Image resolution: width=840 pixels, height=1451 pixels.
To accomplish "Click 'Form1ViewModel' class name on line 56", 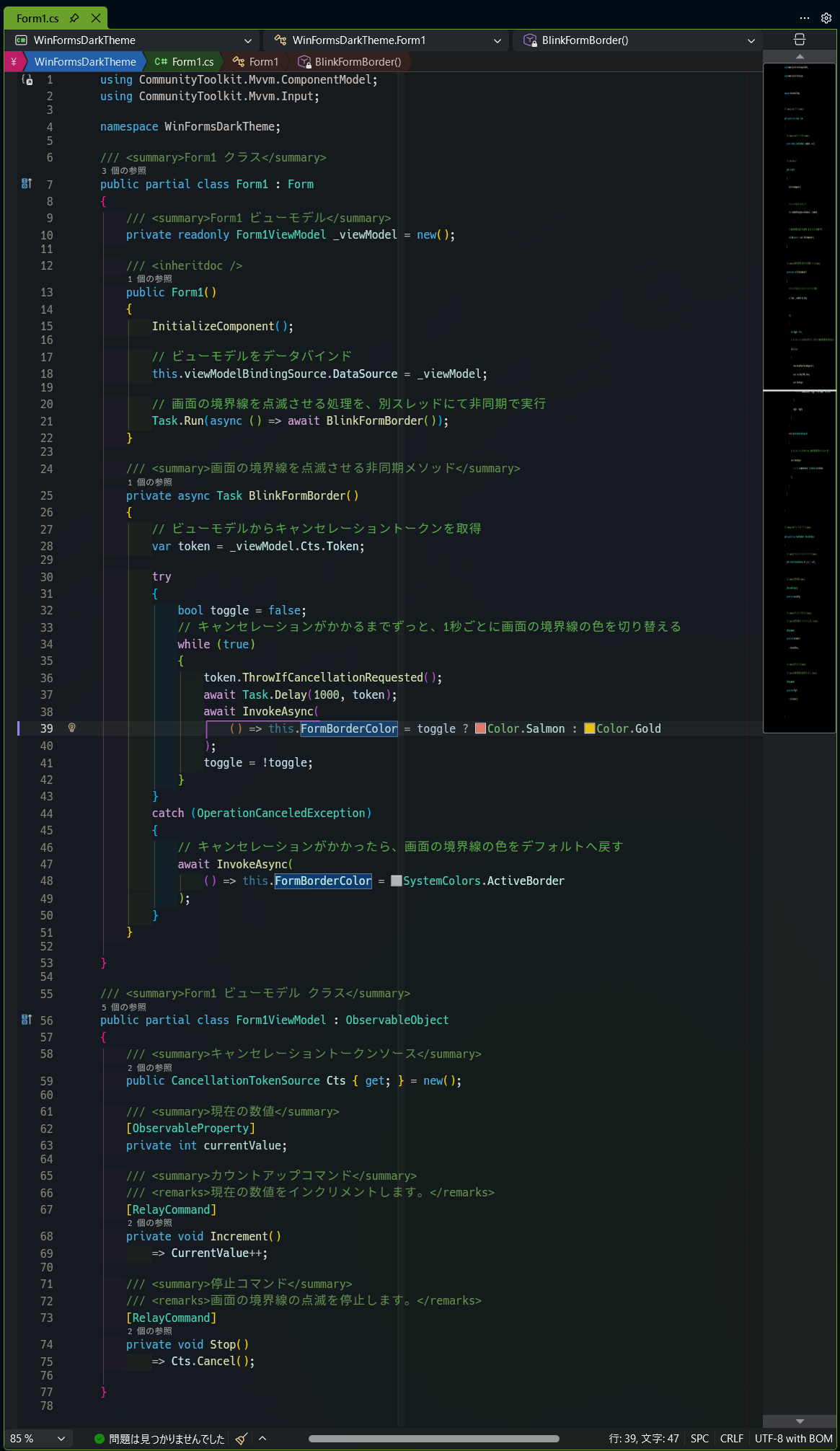I will click(x=281, y=1020).
